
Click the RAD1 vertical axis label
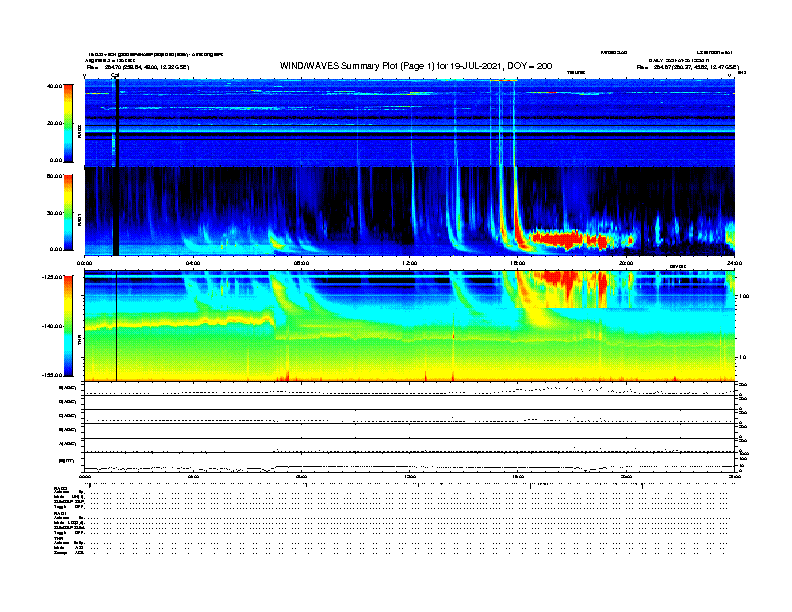click(79, 219)
